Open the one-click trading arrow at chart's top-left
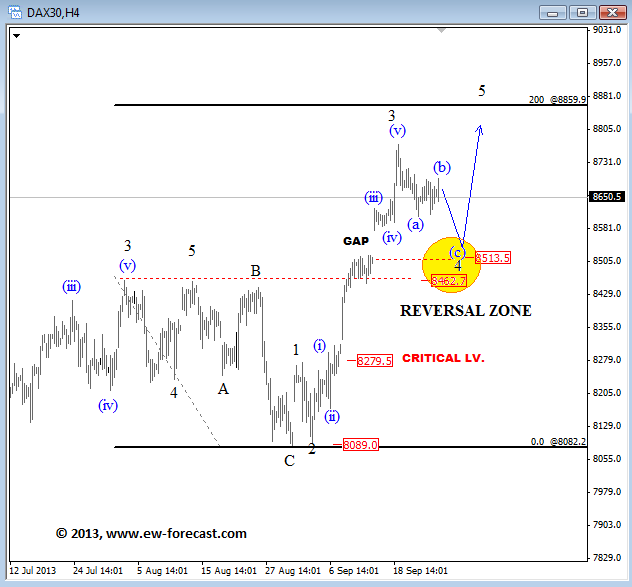Screen dimensions: 632x587 tap(17, 36)
